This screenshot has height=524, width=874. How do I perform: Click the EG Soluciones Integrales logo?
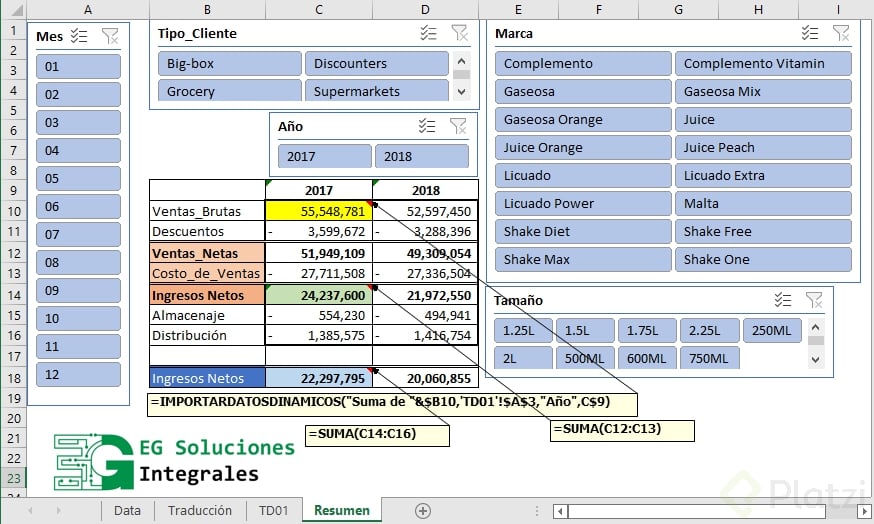point(174,462)
